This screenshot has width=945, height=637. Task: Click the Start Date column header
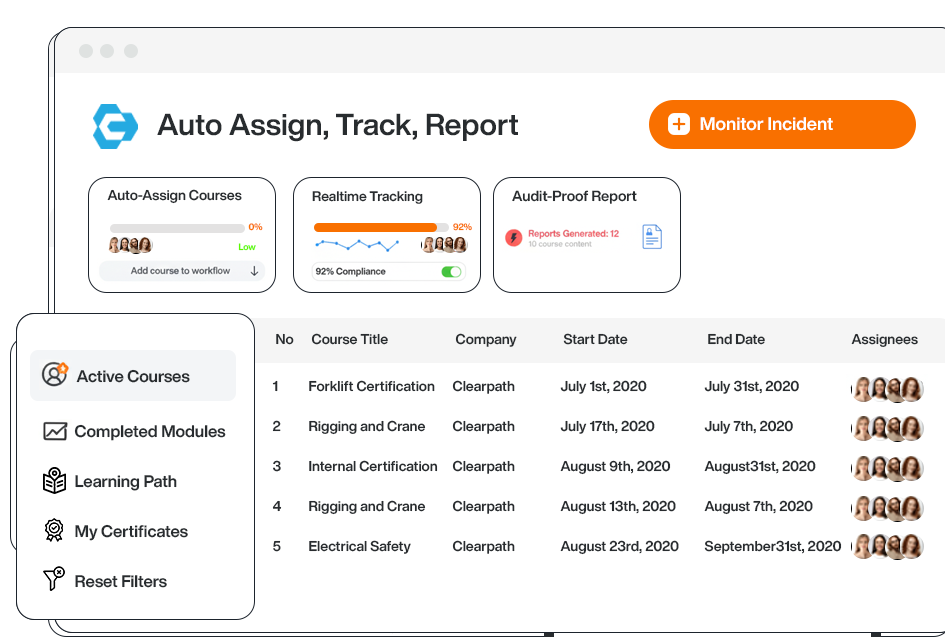[595, 339]
